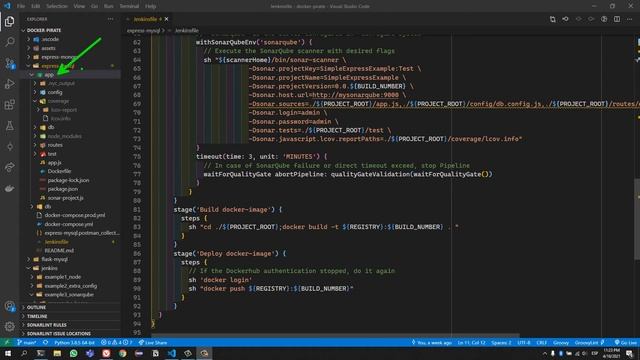Expand the OUTLINE panel section
640x360 pixels.
coord(36,307)
